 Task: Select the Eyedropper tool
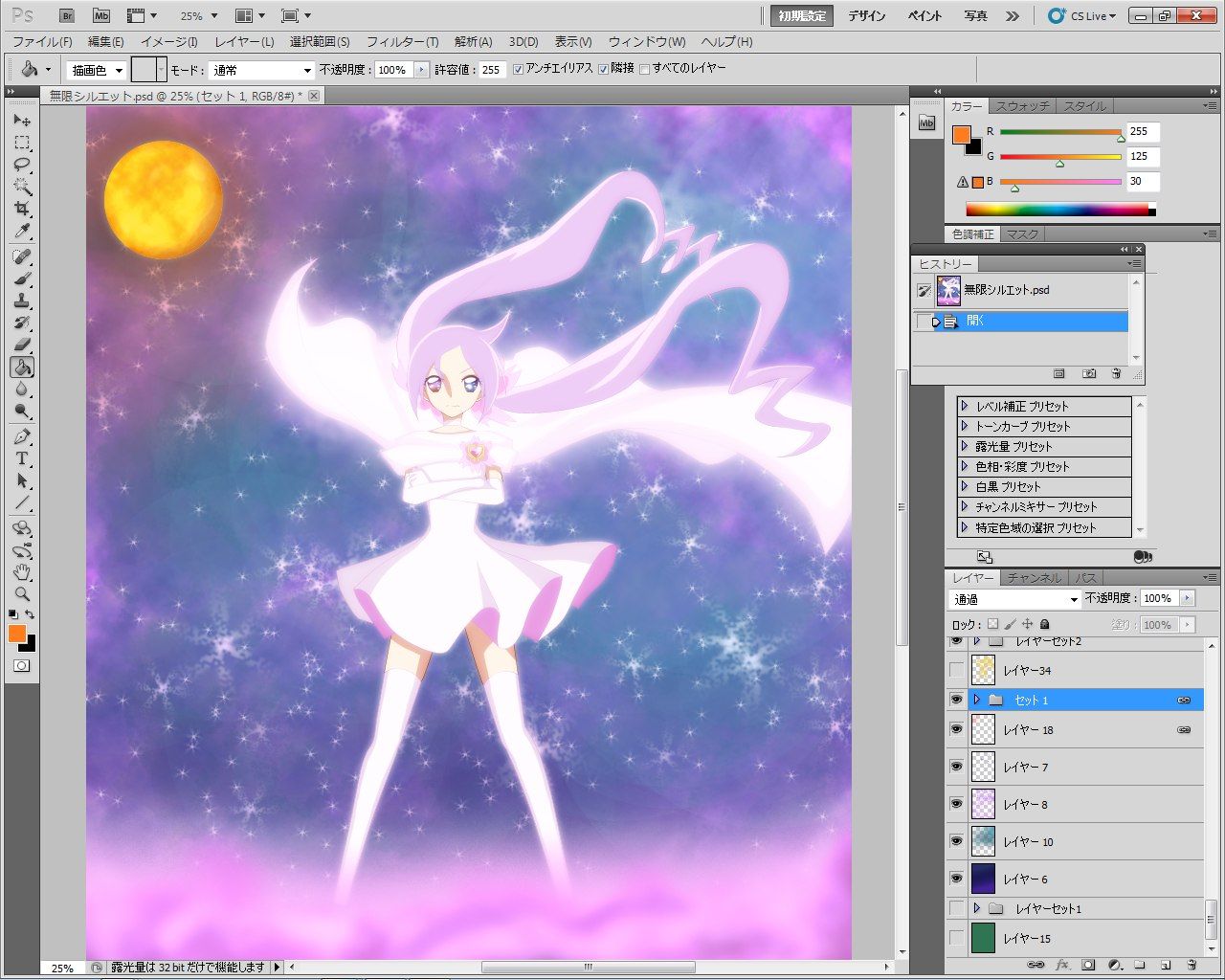pyautogui.click(x=22, y=231)
